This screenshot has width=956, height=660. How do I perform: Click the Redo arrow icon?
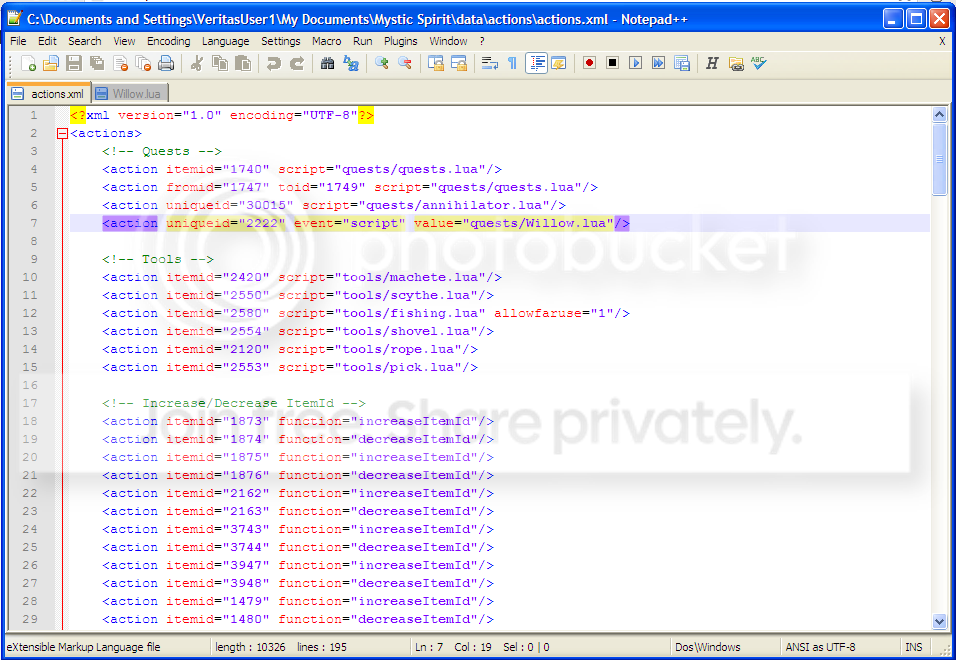click(296, 63)
